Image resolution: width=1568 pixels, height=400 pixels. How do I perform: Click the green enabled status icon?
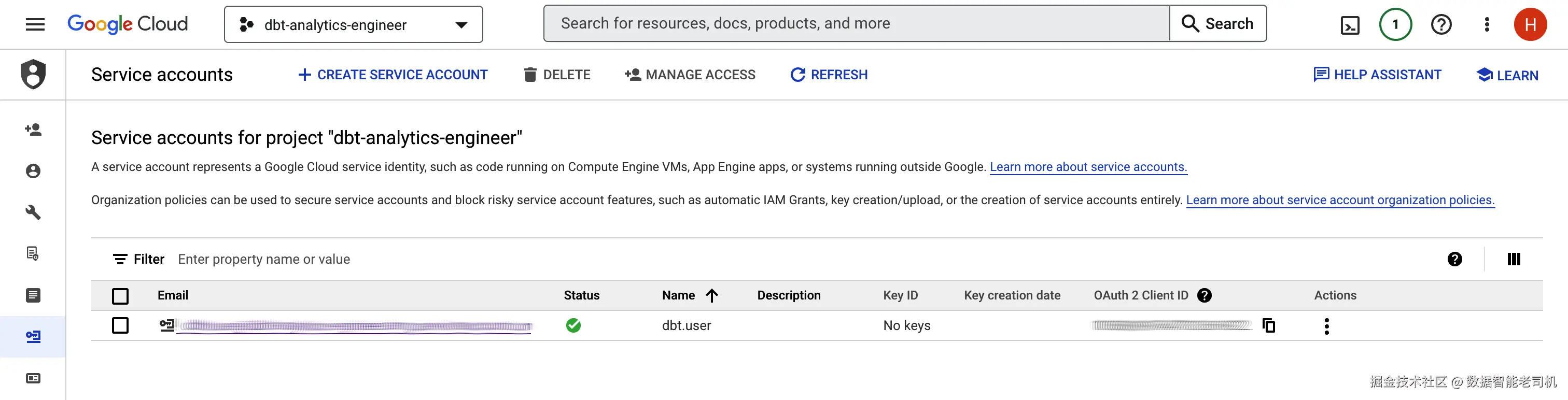point(573,326)
